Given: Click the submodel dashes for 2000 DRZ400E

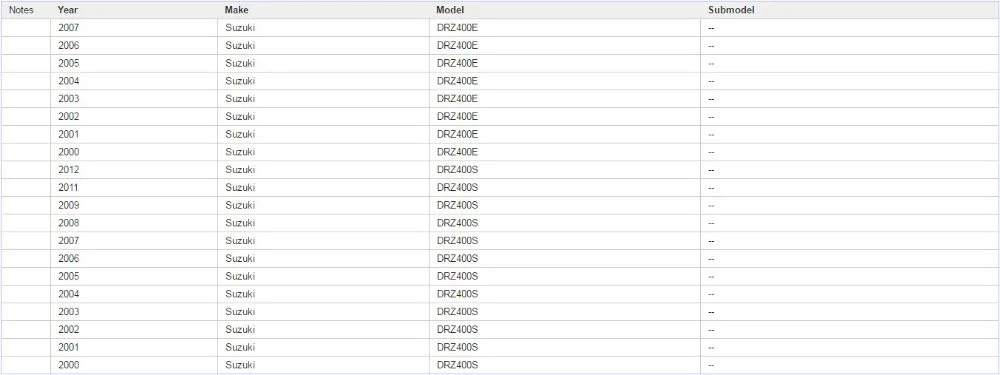Looking at the screenshot, I should 711,152.
